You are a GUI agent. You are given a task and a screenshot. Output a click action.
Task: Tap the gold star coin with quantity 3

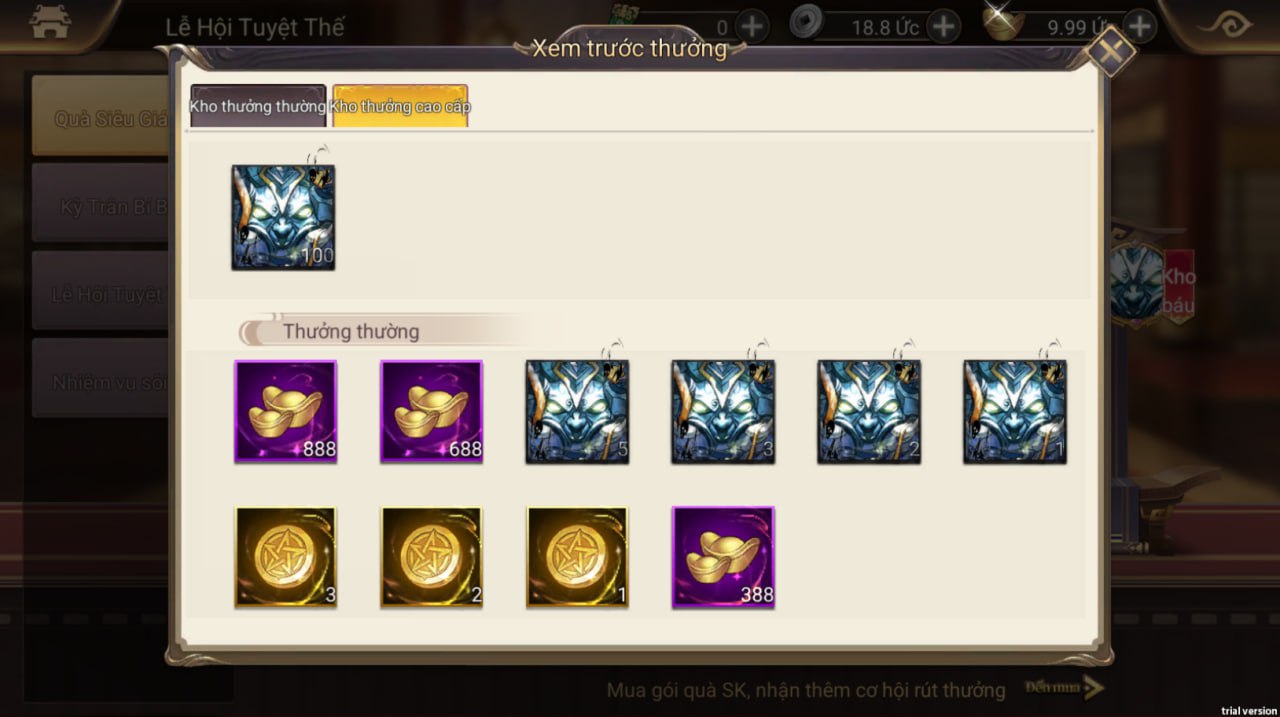pos(286,557)
